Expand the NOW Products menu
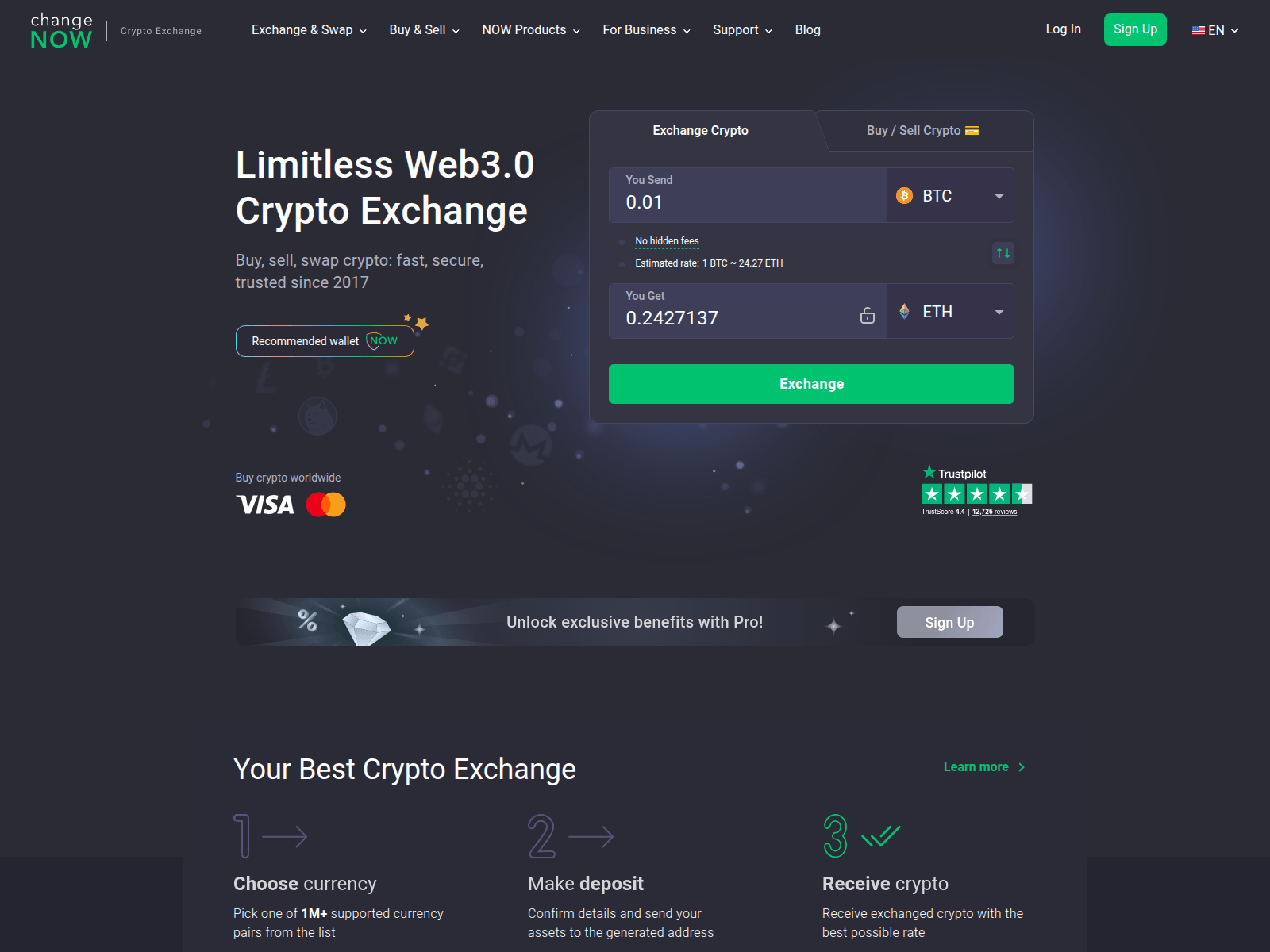Image resolution: width=1270 pixels, height=952 pixels. 531,30
